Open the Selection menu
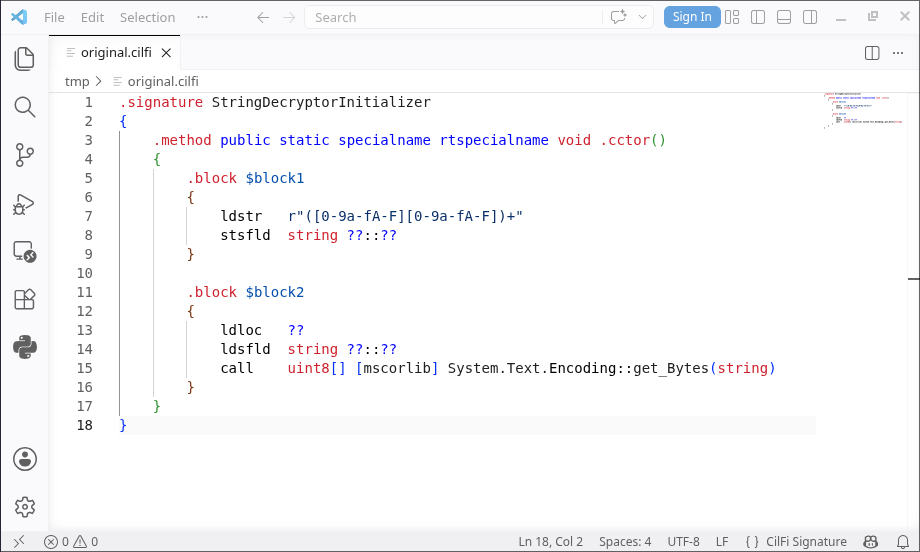This screenshot has width=920, height=552. [x=147, y=18]
